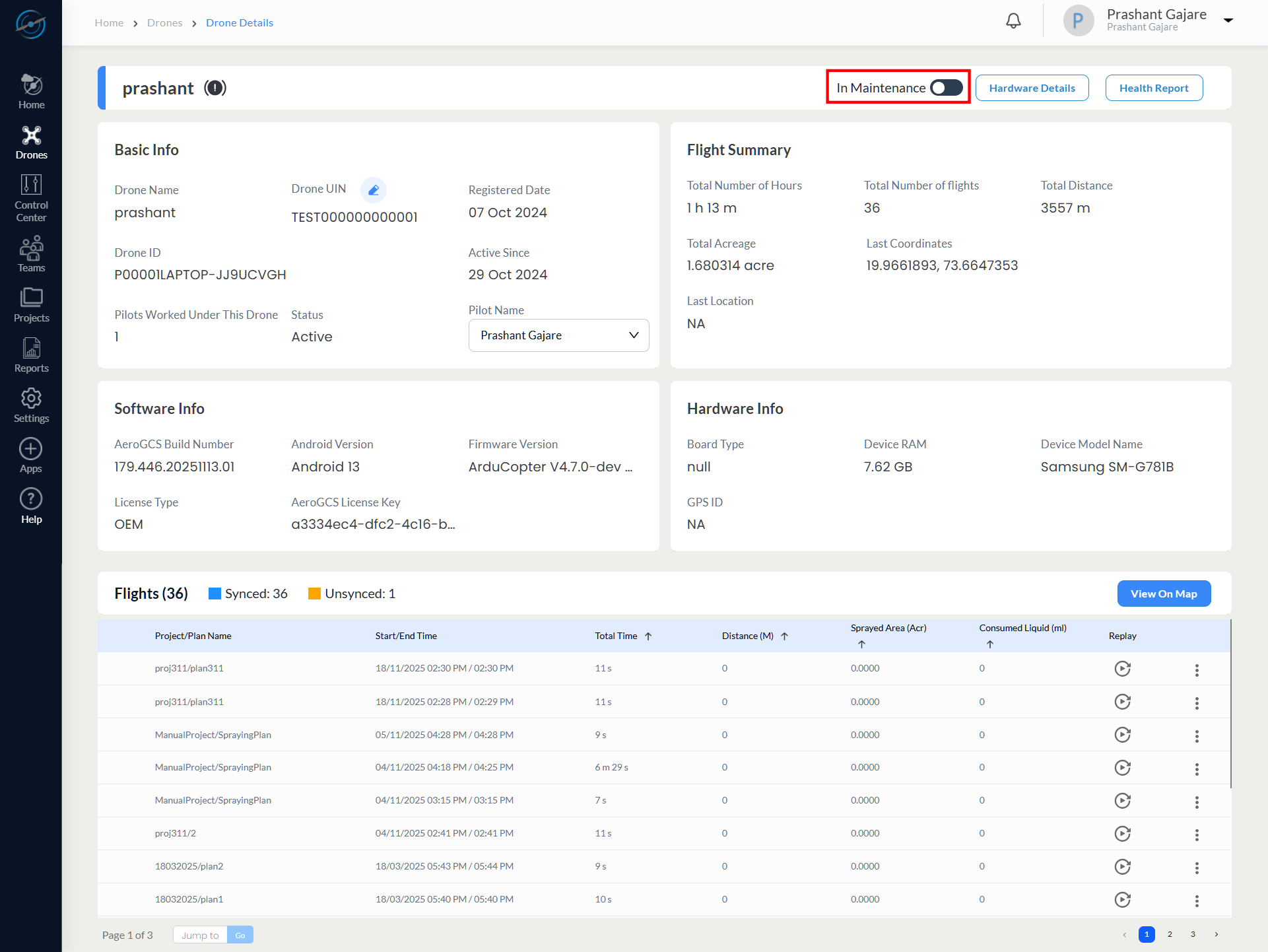Click the Drone UIN edit pencil icon
This screenshot has width=1268, height=952.
click(x=374, y=190)
